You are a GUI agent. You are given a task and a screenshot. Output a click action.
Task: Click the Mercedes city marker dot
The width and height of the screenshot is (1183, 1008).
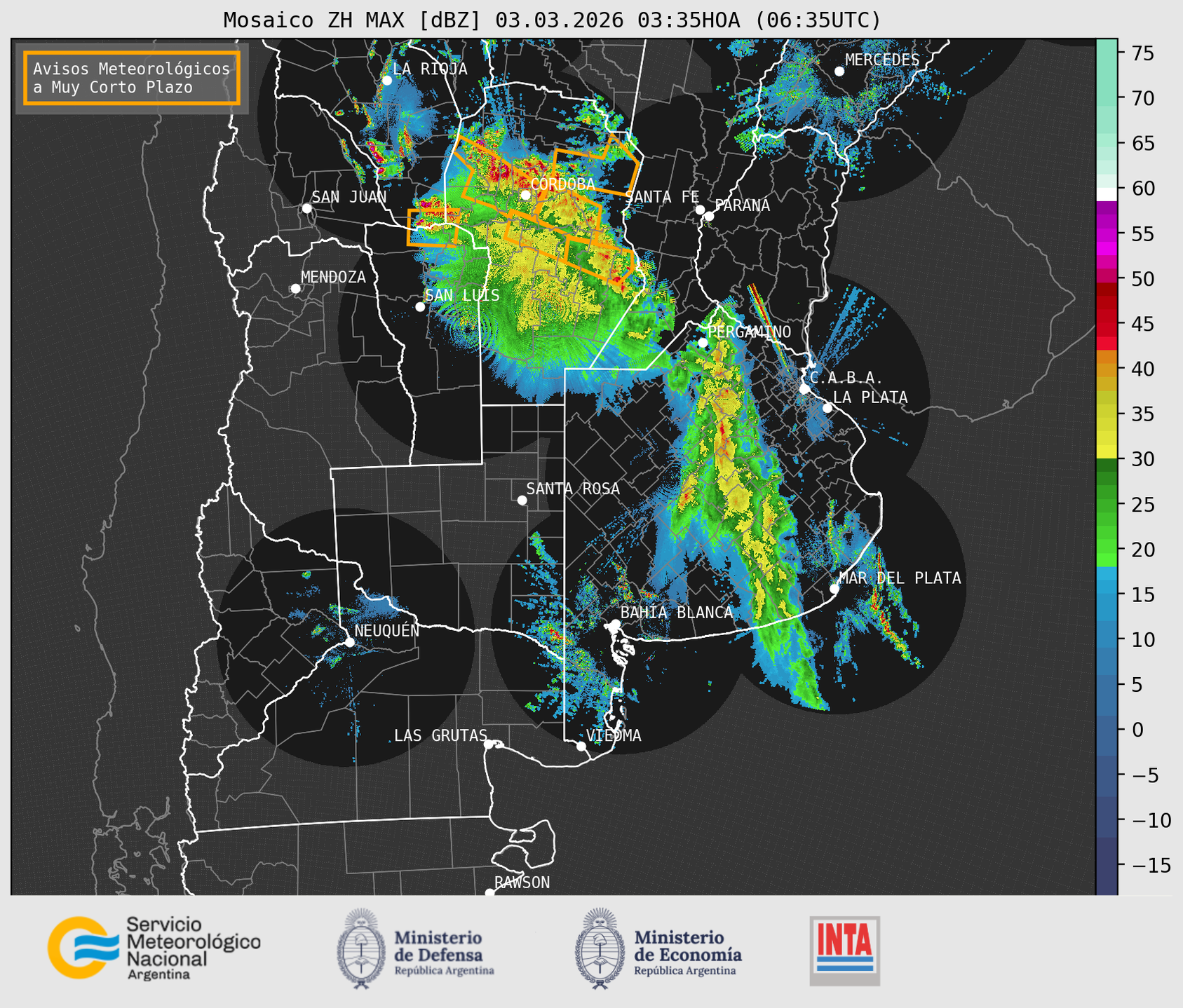point(839,71)
